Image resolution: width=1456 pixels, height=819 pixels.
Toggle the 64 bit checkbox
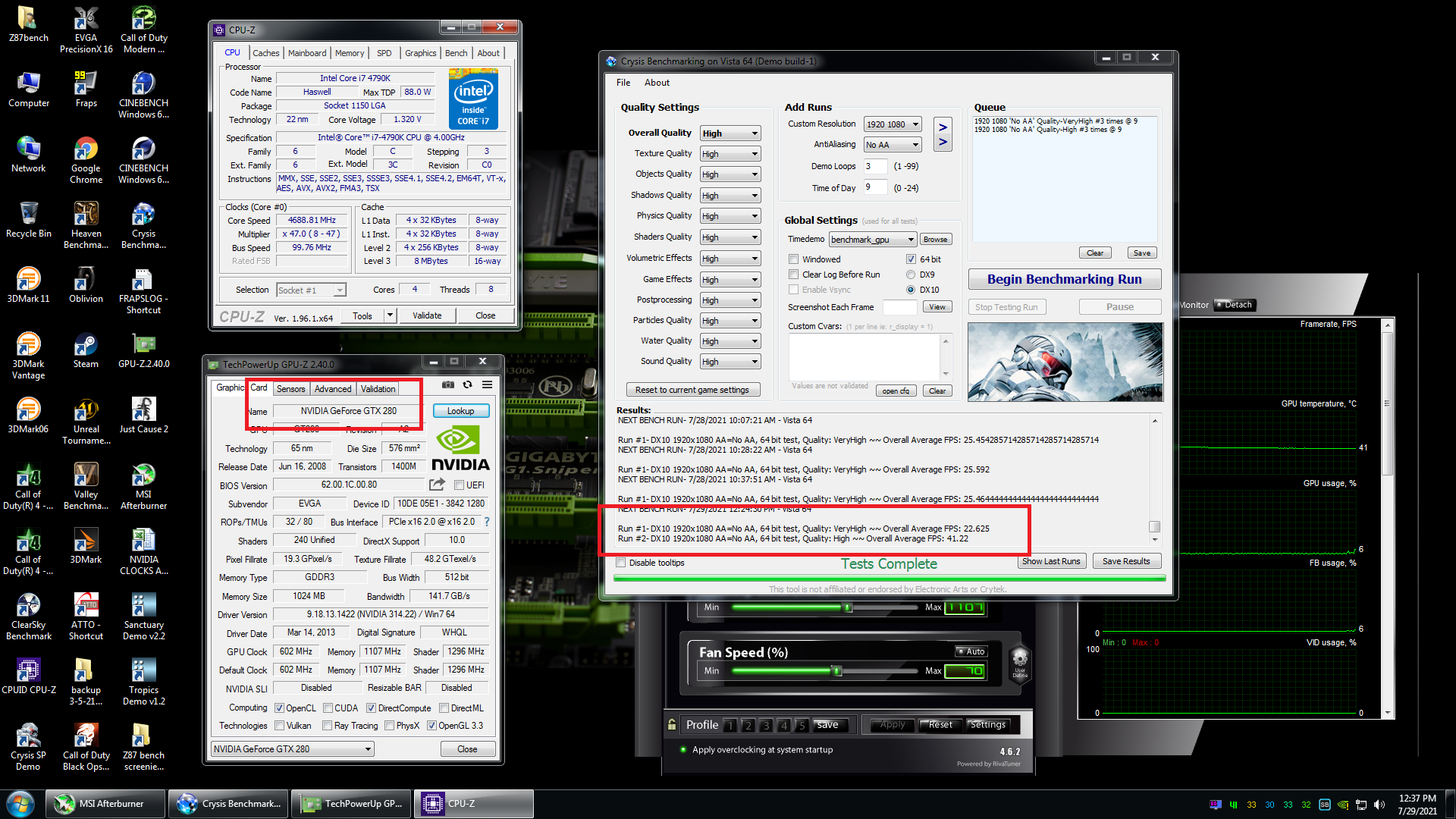point(911,259)
